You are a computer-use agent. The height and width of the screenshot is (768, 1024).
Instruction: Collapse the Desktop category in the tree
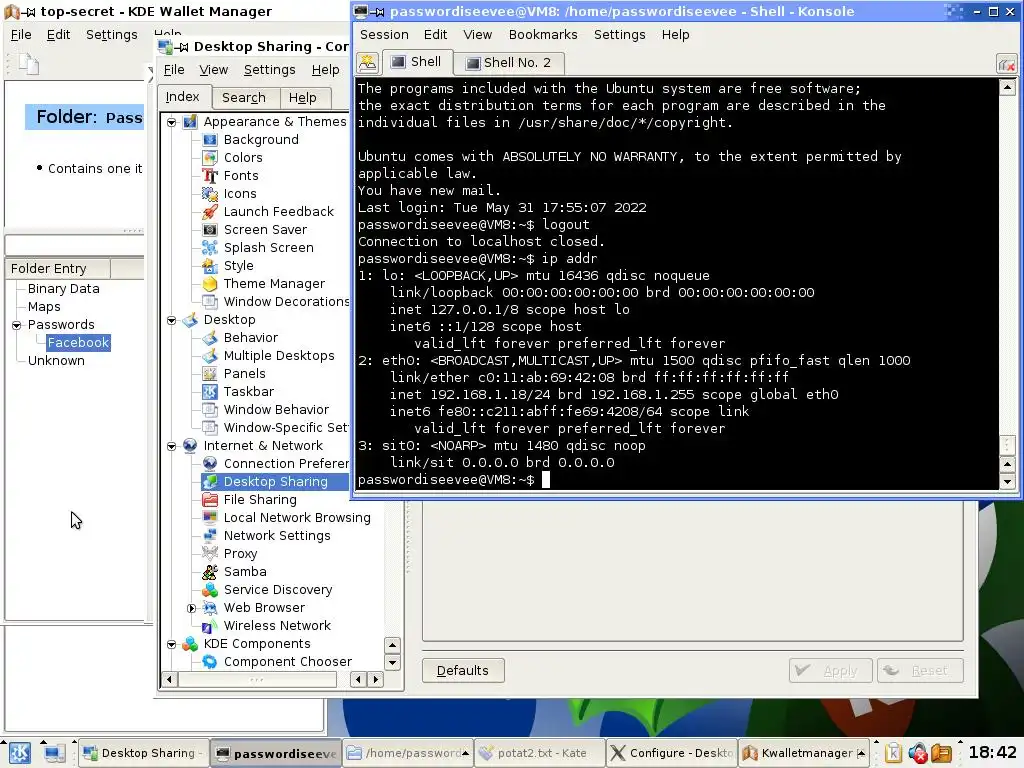pyautogui.click(x=172, y=320)
